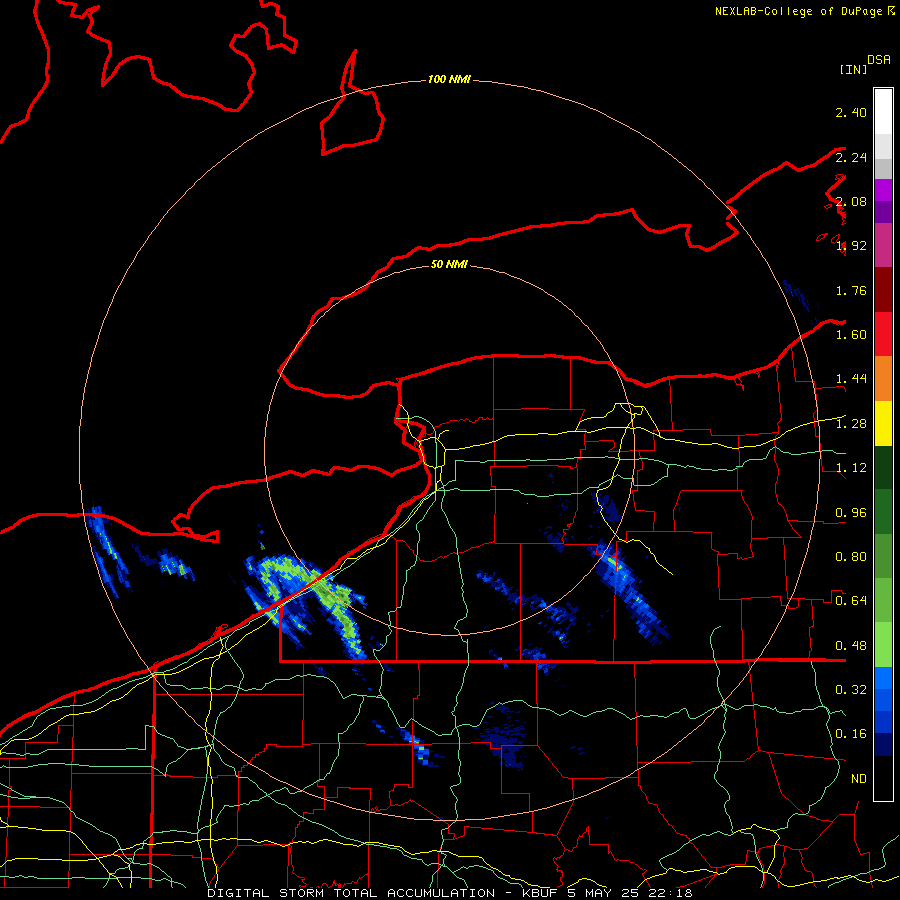Click the 0.48 legend value
Screen dimensions: 900x900
851,646
